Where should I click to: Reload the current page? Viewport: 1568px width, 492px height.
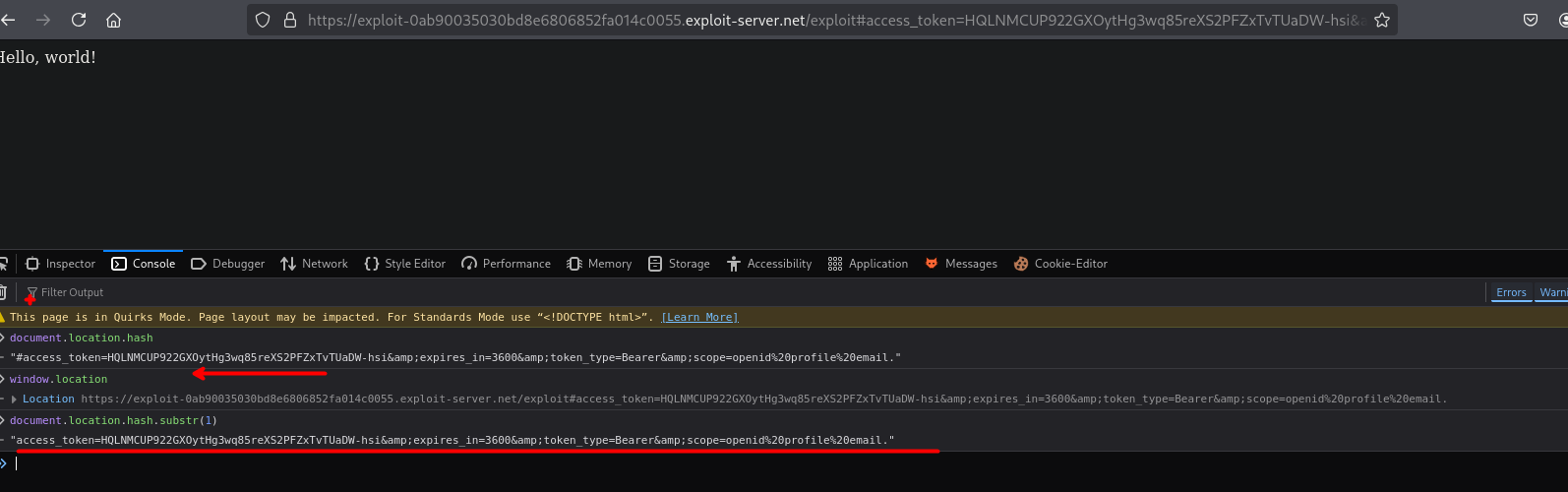click(79, 20)
